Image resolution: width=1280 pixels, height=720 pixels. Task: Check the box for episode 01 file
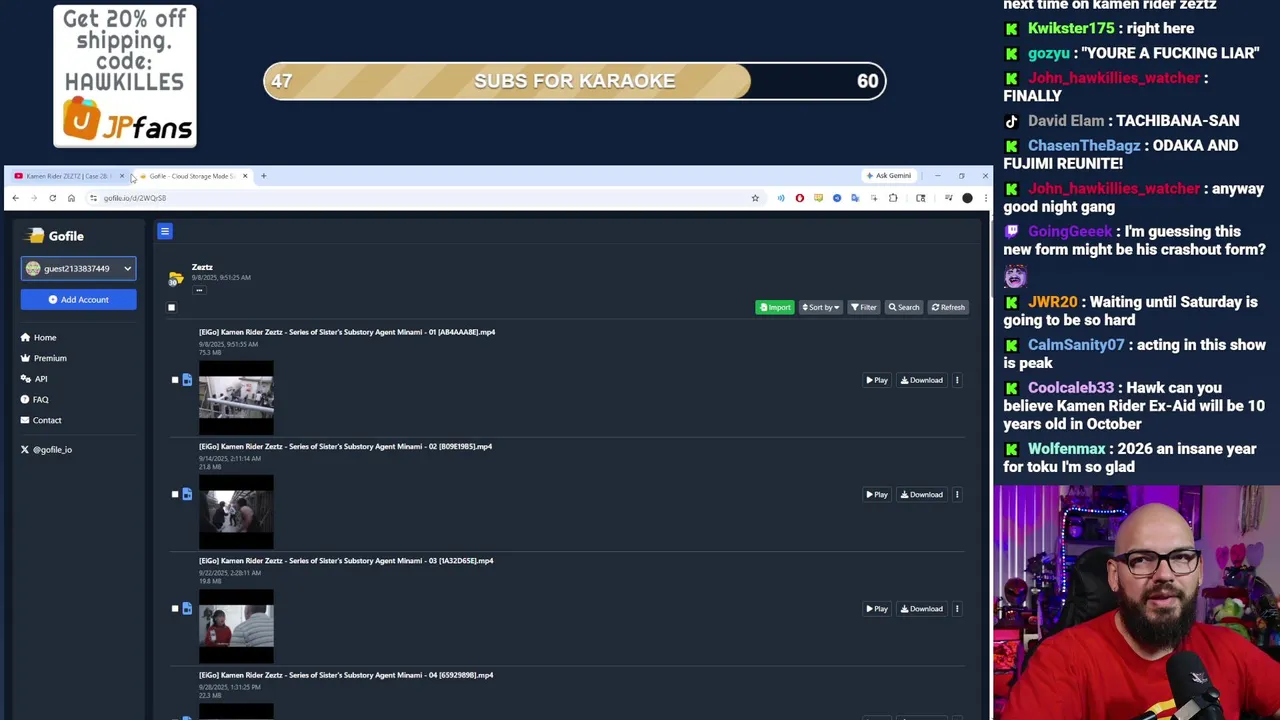click(175, 380)
